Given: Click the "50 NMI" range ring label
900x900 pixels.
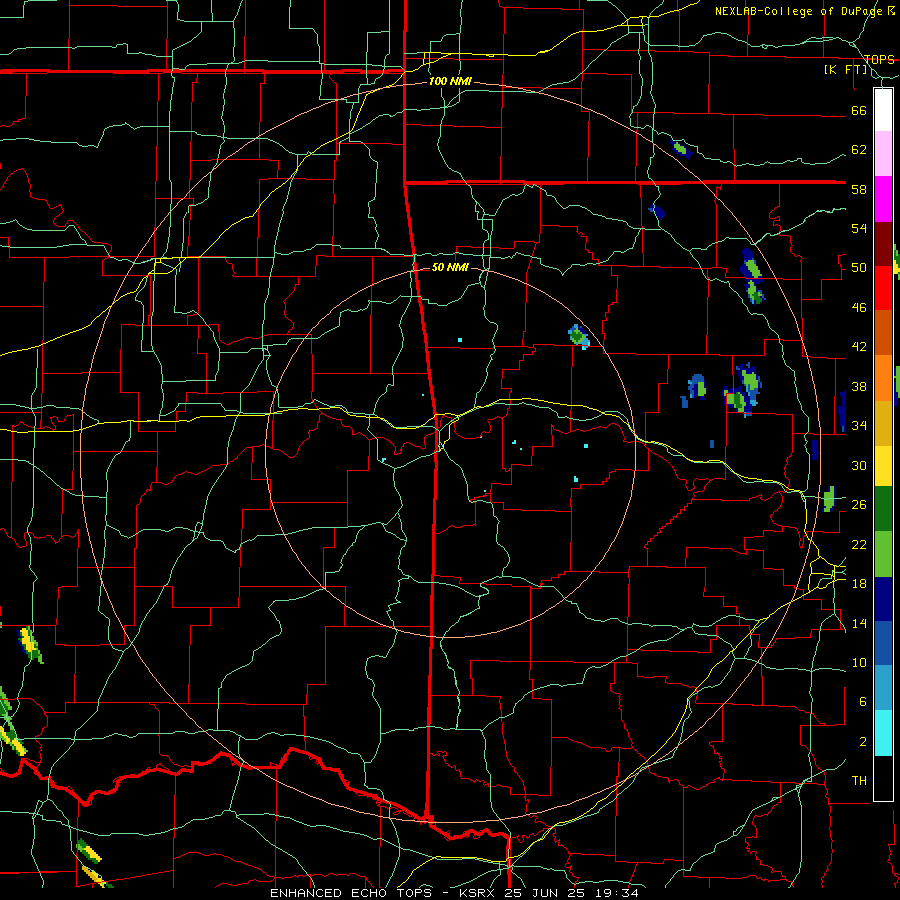Looking at the screenshot, I should [x=450, y=267].
